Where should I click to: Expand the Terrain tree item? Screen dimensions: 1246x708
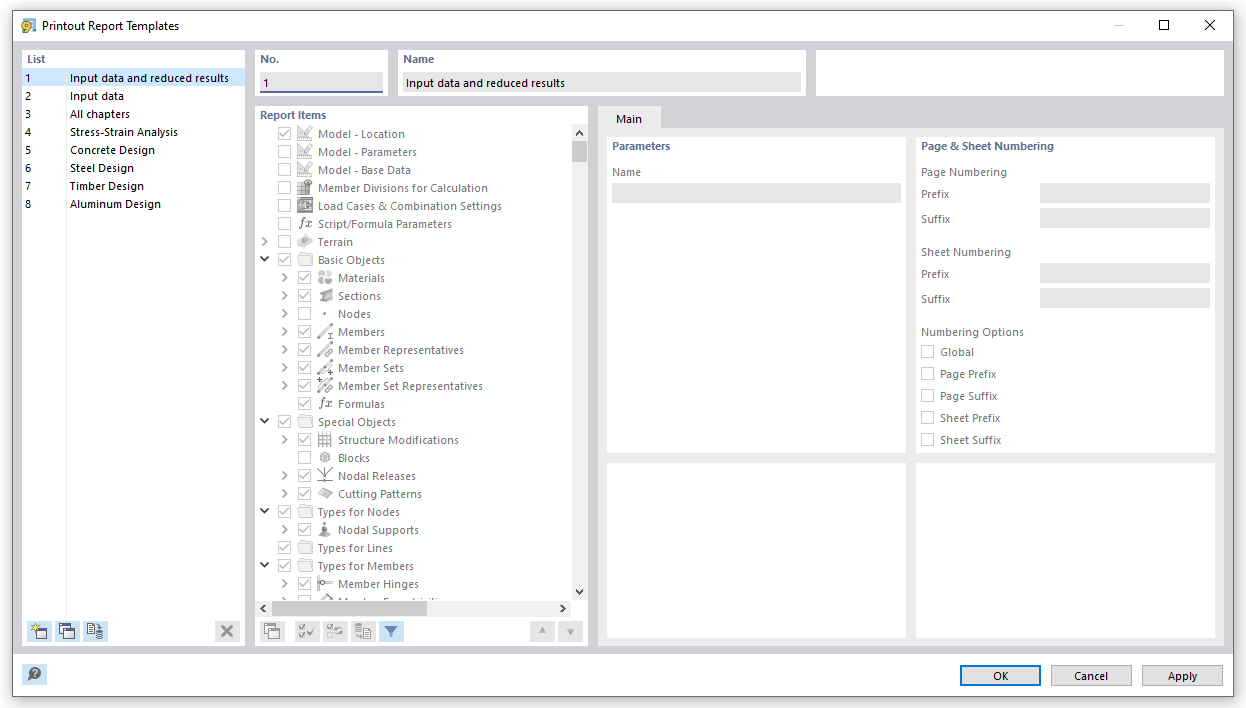[265, 241]
